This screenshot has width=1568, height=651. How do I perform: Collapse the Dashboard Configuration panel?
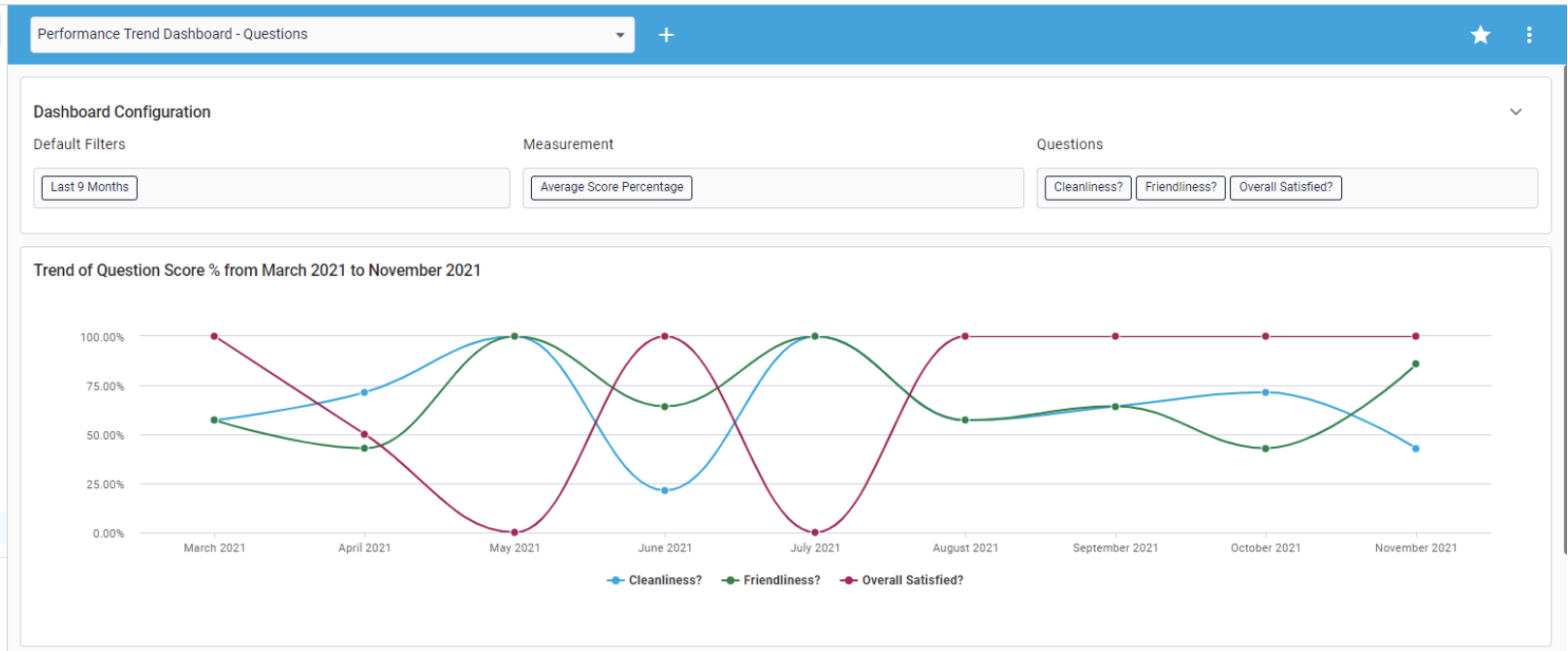[1516, 112]
